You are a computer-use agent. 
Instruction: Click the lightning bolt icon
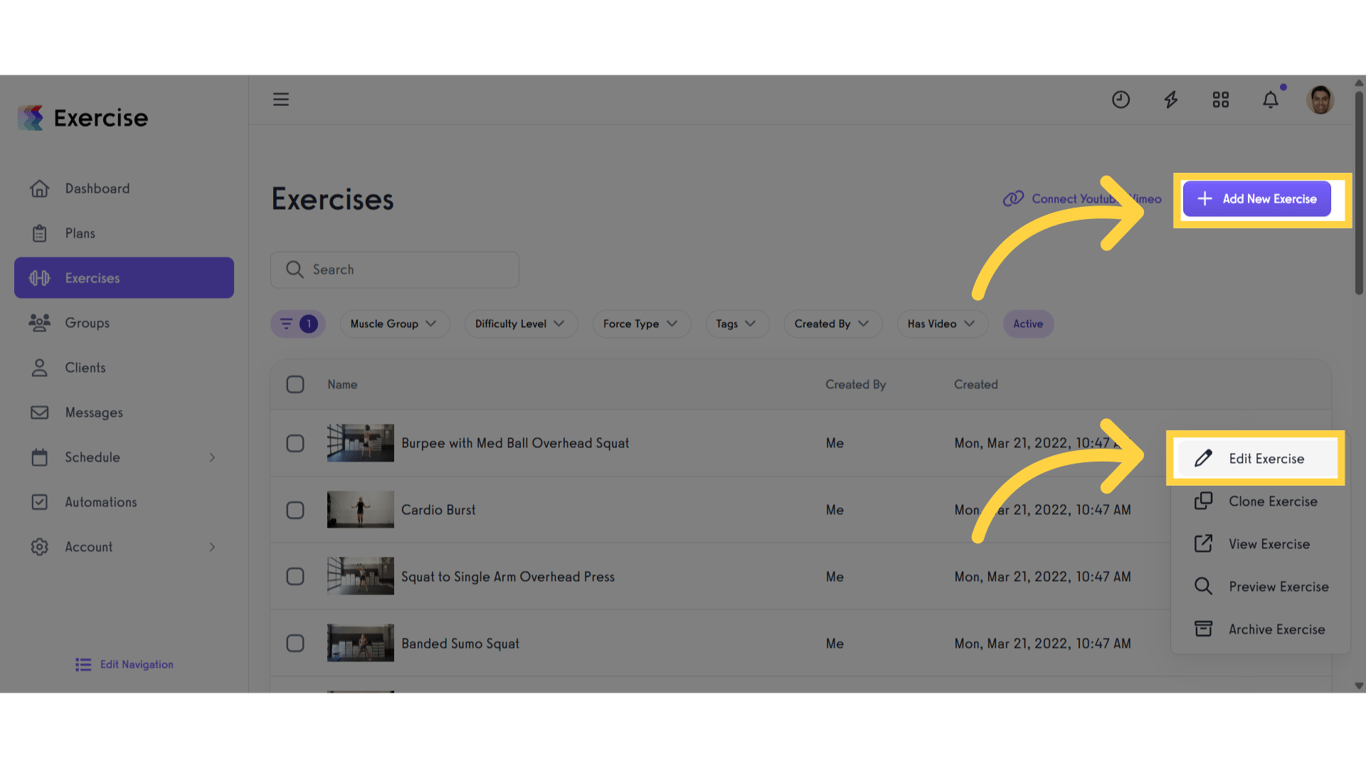click(1171, 99)
